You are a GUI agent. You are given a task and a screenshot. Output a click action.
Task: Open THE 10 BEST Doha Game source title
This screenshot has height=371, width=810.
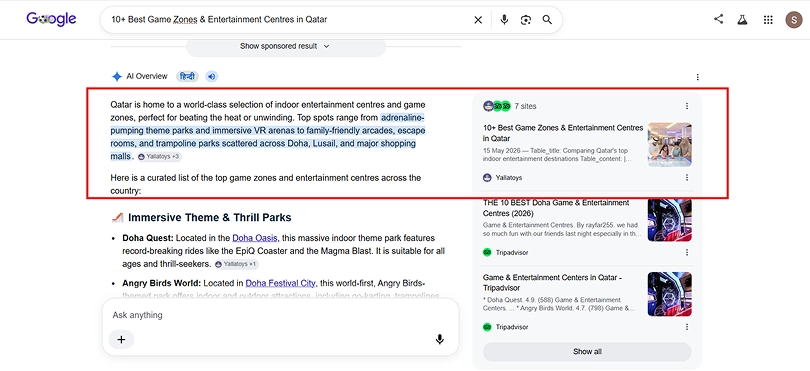pyautogui.click(x=556, y=208)
